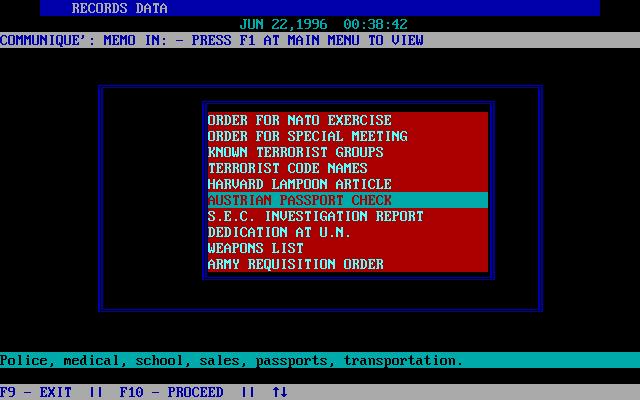Choose KNOWN TERRORIST GROUPS record

click(348, 152)
